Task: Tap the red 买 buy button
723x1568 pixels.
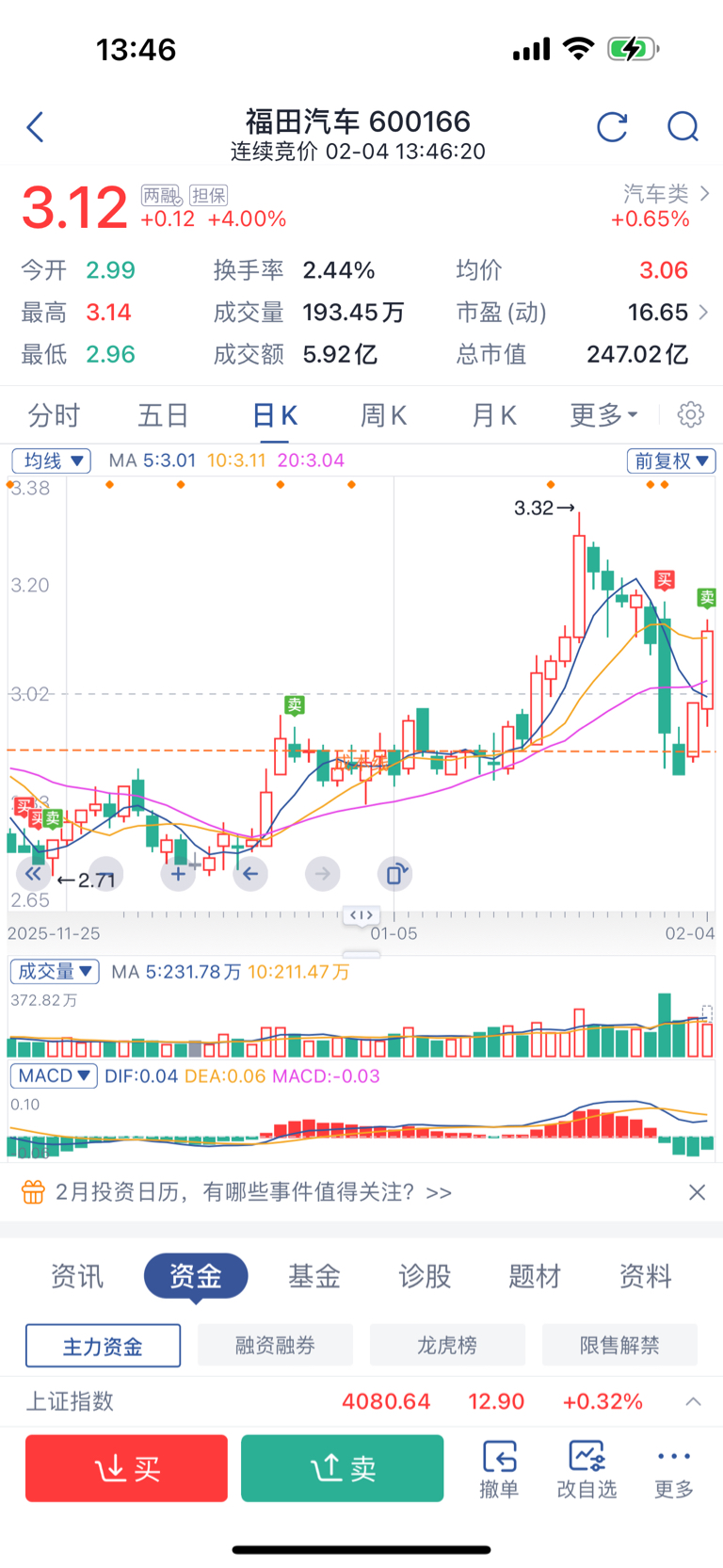Action: (x=126, y=1468)
